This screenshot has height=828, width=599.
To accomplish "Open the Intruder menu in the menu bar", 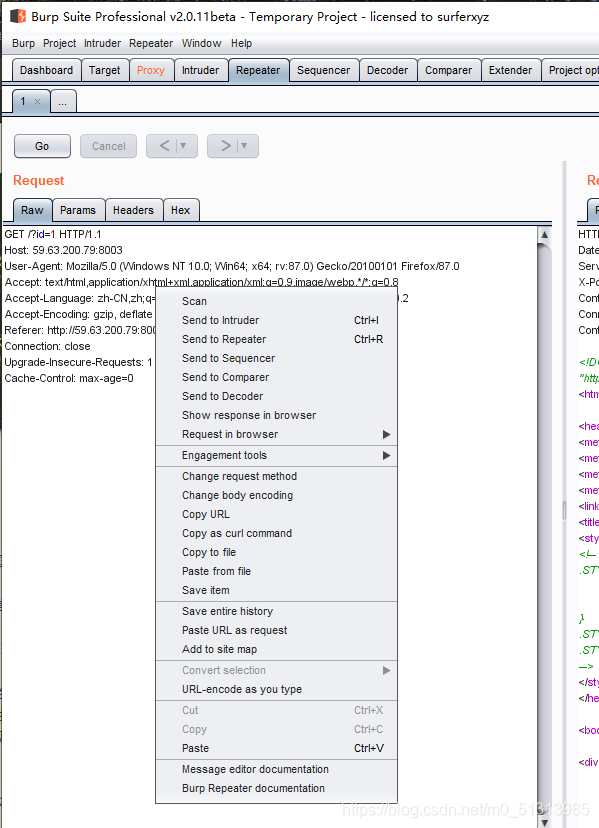I will (102, 43).
